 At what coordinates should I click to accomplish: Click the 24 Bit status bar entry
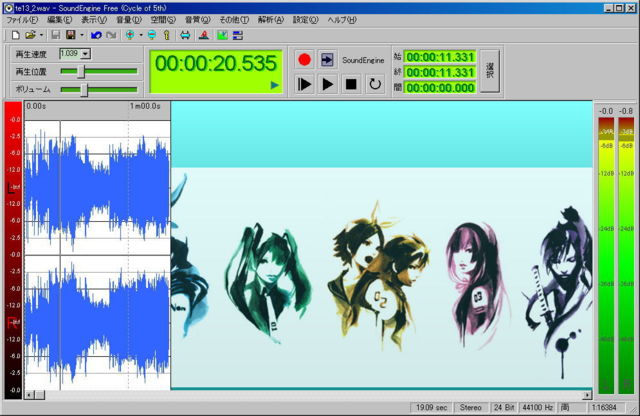pyautogui.click(x=504, y=407)
